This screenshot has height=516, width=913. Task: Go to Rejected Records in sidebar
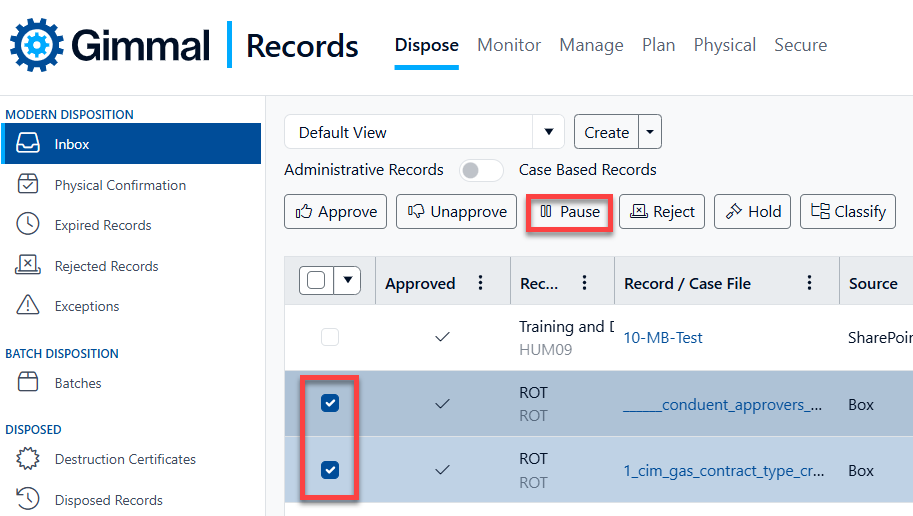tap(106, 266)
